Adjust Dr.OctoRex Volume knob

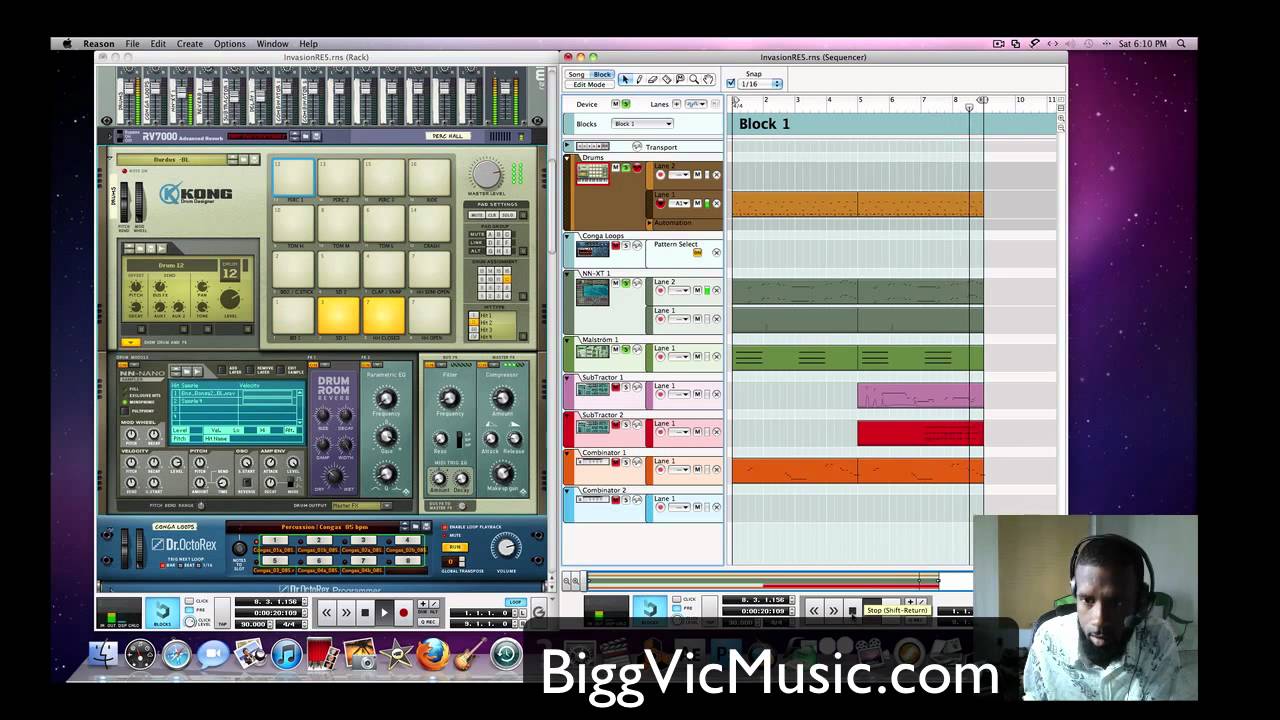pyautogui.click(x=506, y=548)
